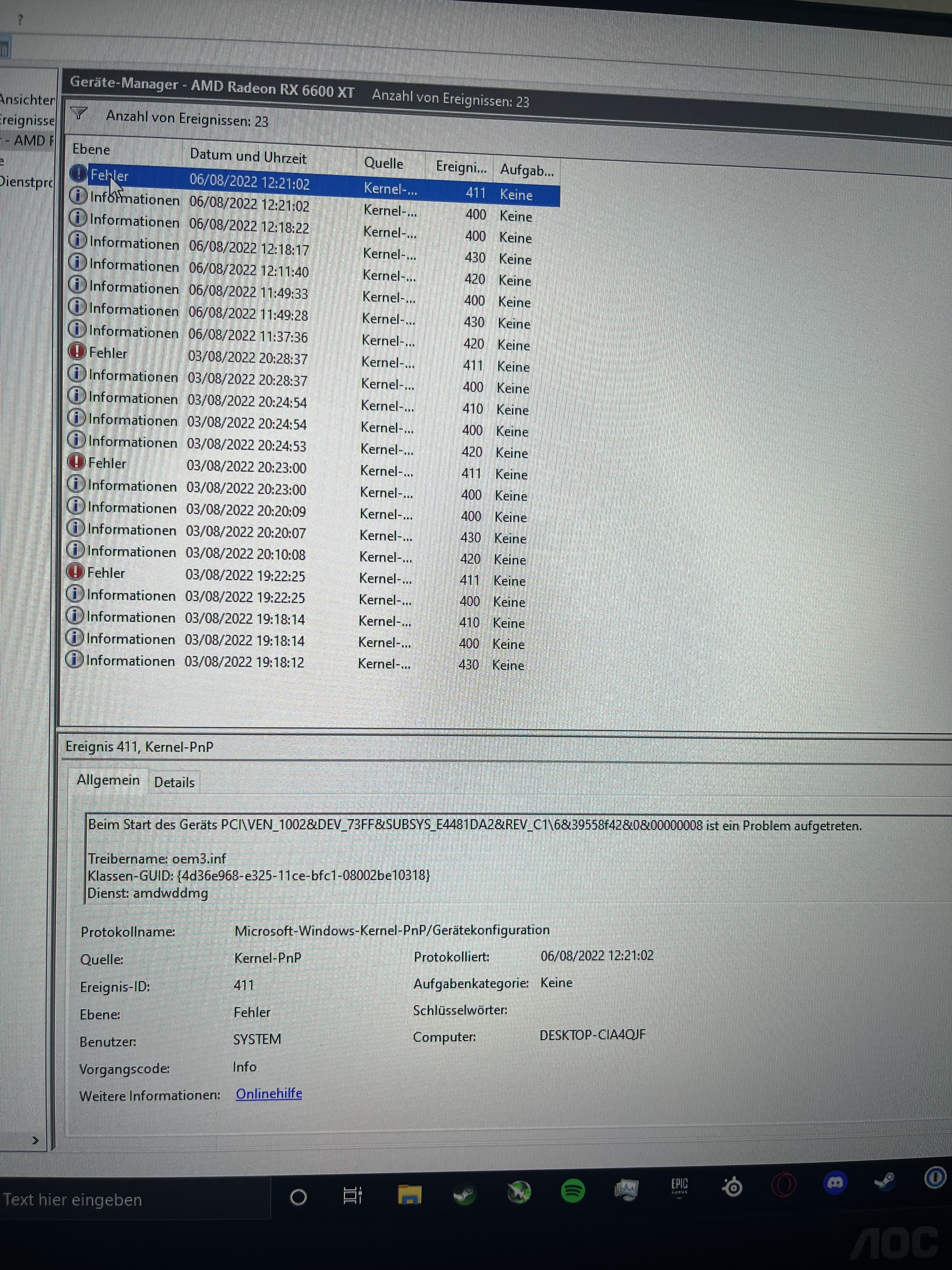Open the Onlinehilfe link
Image resolution: width=952 pixels, height=1270 pixels.
[269, 1093]
